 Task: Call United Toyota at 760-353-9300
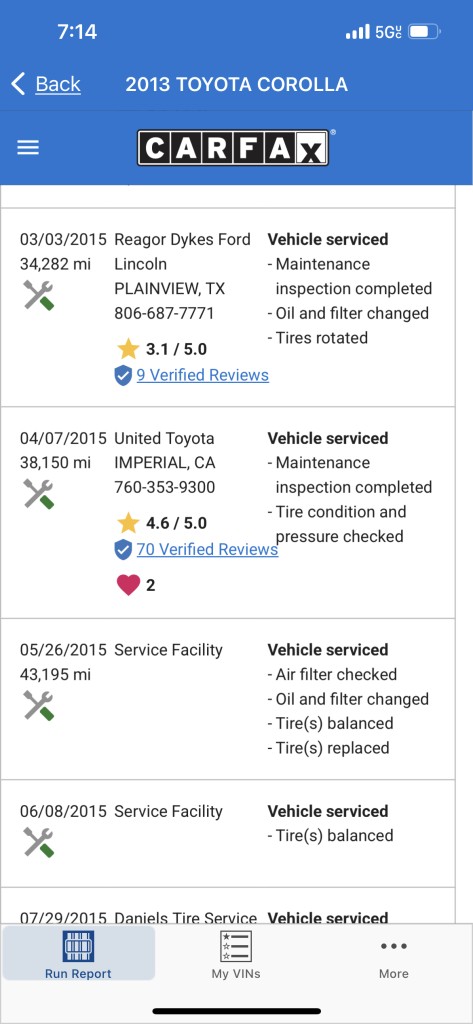(x=165, y=487)
